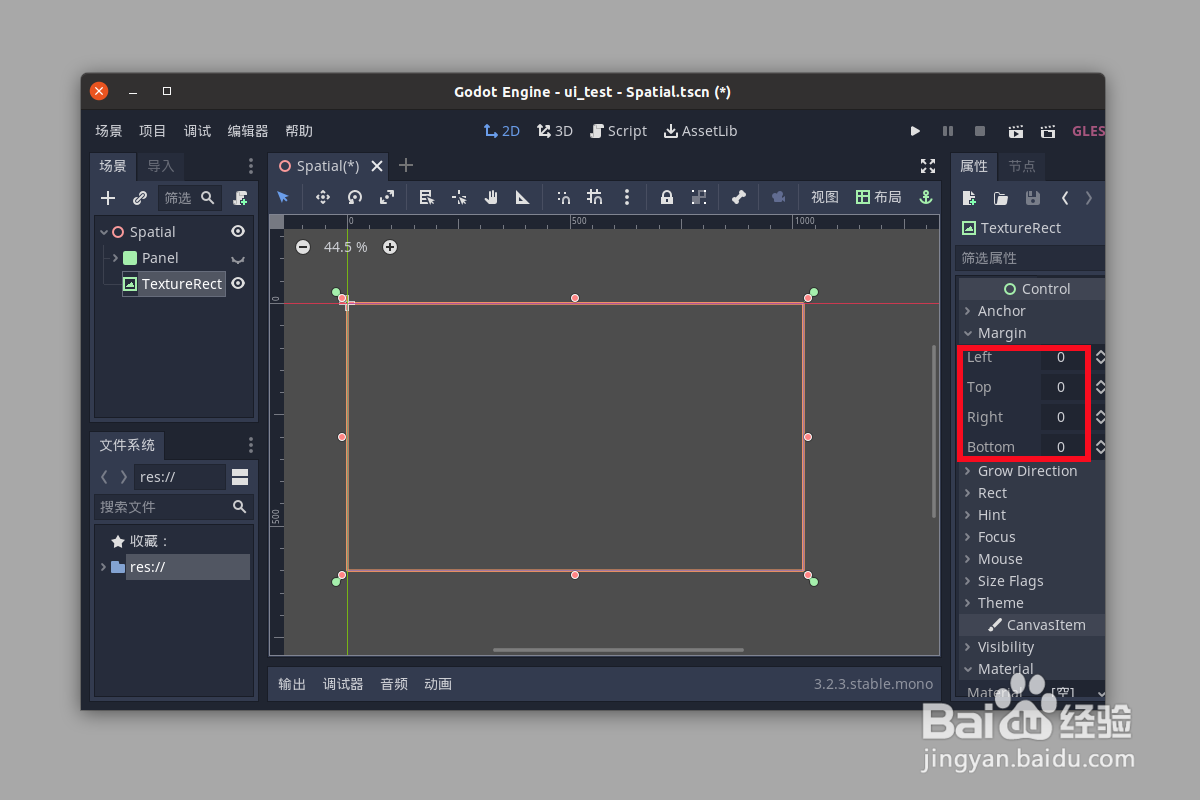The height and width of the screenshot is (800, 1200).
Task: Create a new resource in inspector
Action: (x=968, y=198)
